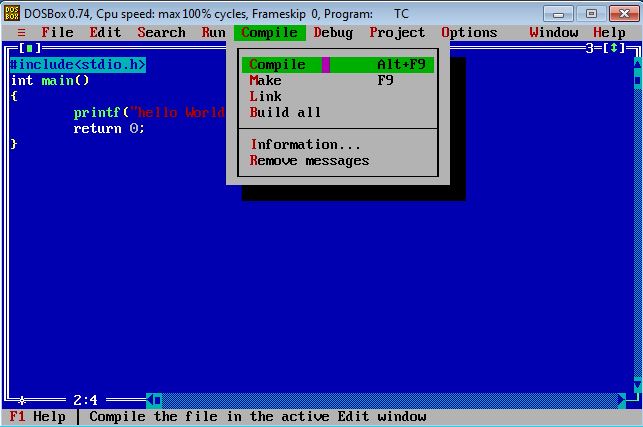The height and width of the screenshot is (427, 643).
Task: Choose Build all from Compile menu
Action: (337, 112)
